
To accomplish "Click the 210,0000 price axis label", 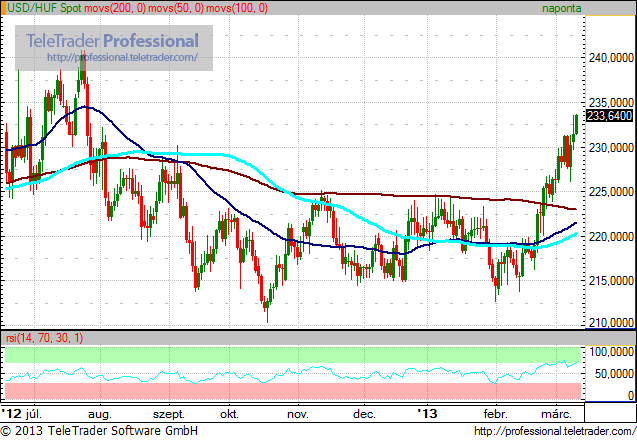I will [x=611, y=323].
